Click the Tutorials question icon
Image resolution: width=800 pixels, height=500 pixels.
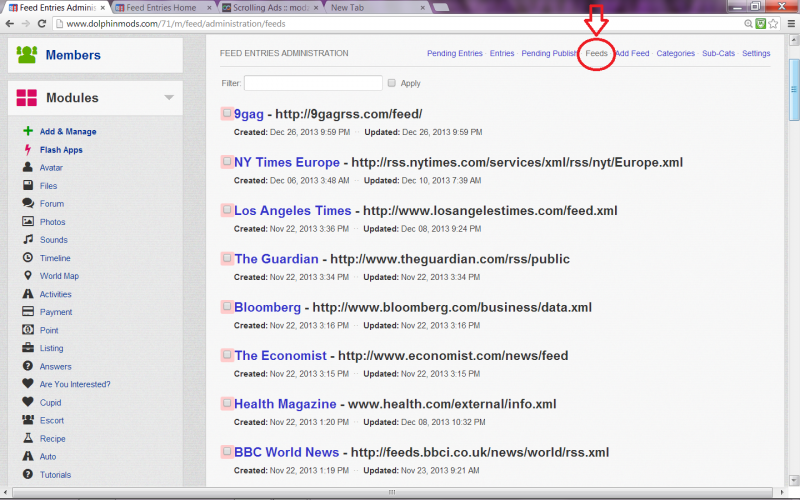[28, 474]
